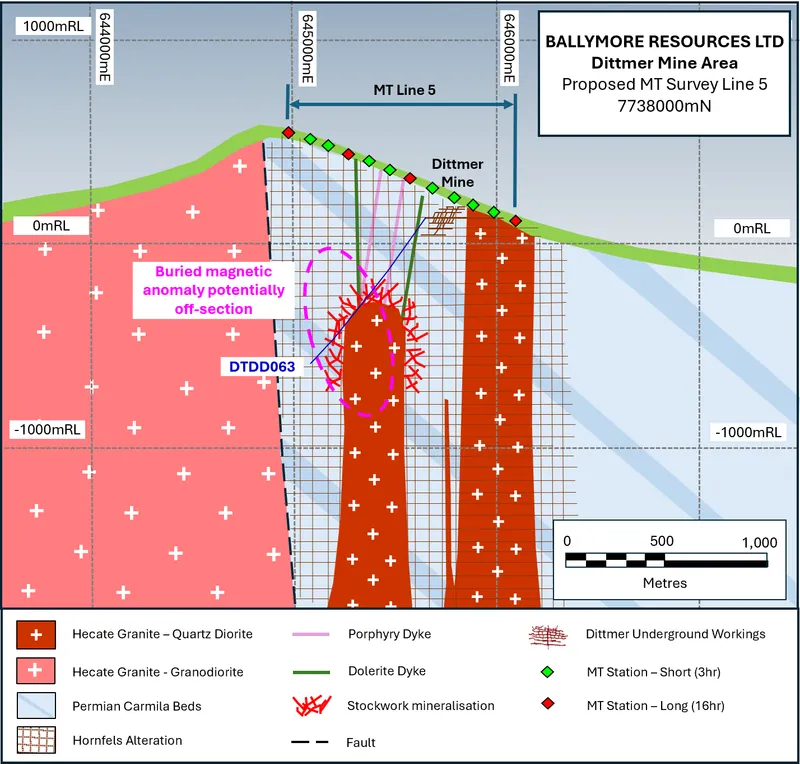This screenshot has height=764, width=800.
Task: Click the 'Proposed MT Survey Line 5' text
Action: [x=664, y=84]
